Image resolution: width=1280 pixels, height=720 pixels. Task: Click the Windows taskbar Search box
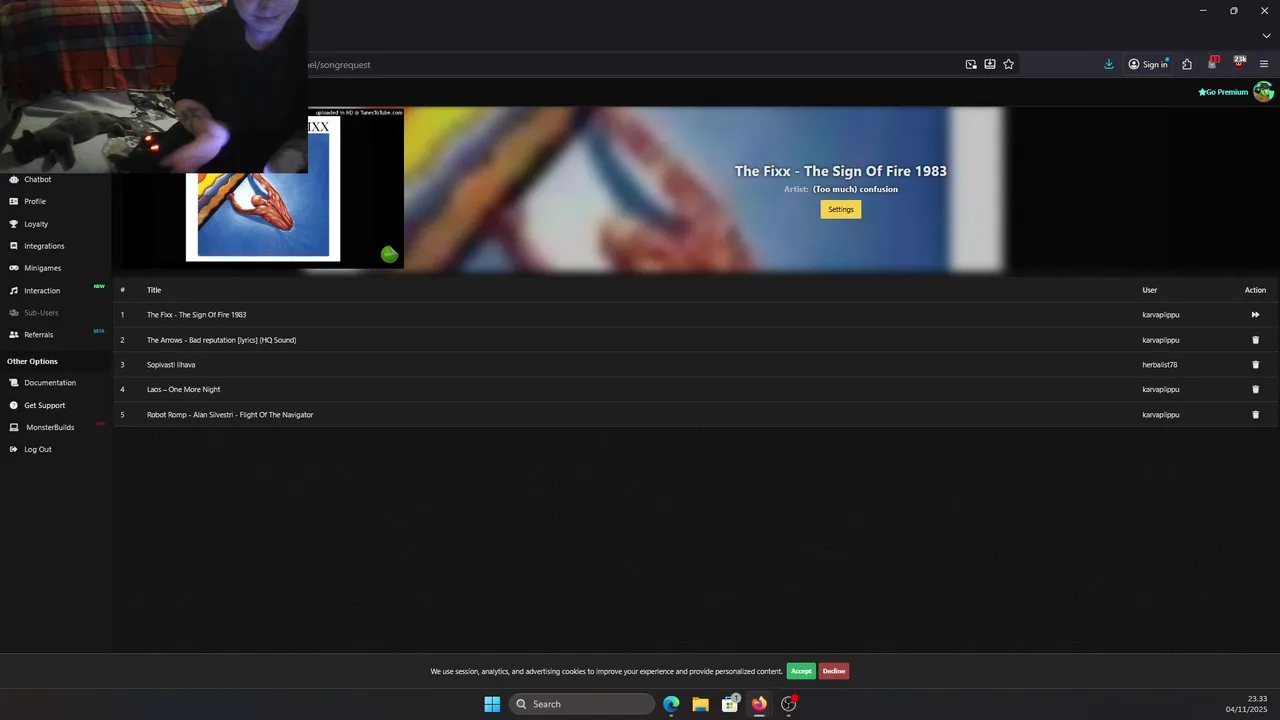pyautogui.click(x=582, y=704)
